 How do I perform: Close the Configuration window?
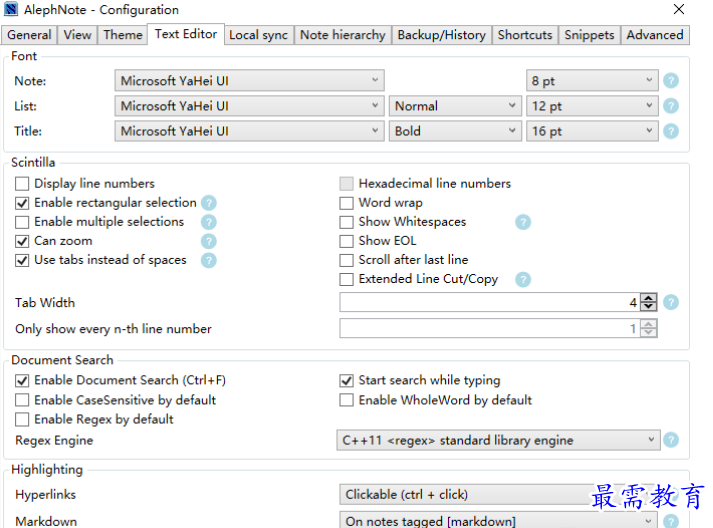point(678,9)
